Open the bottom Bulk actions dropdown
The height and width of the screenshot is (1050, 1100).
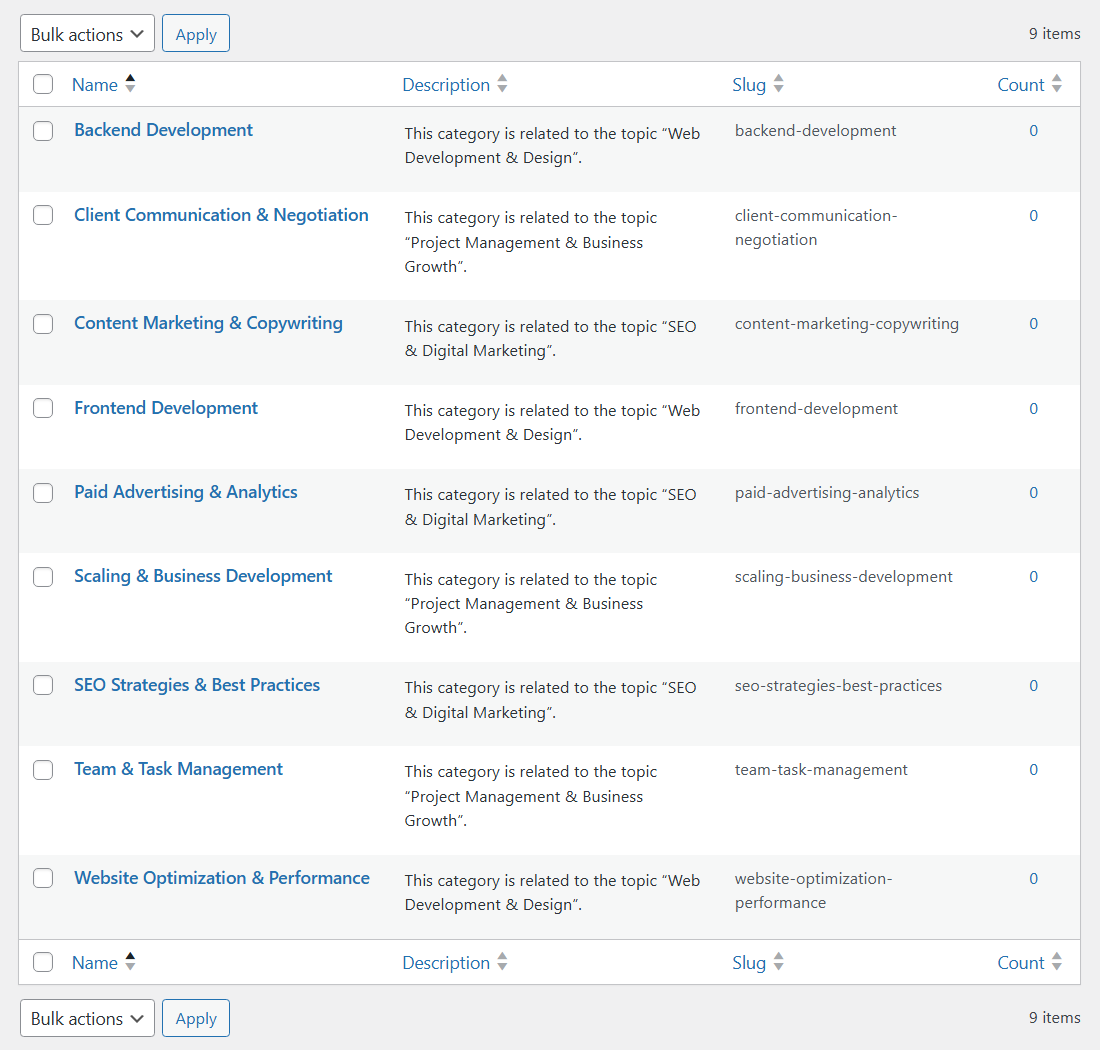click(x=87, y=1018)
